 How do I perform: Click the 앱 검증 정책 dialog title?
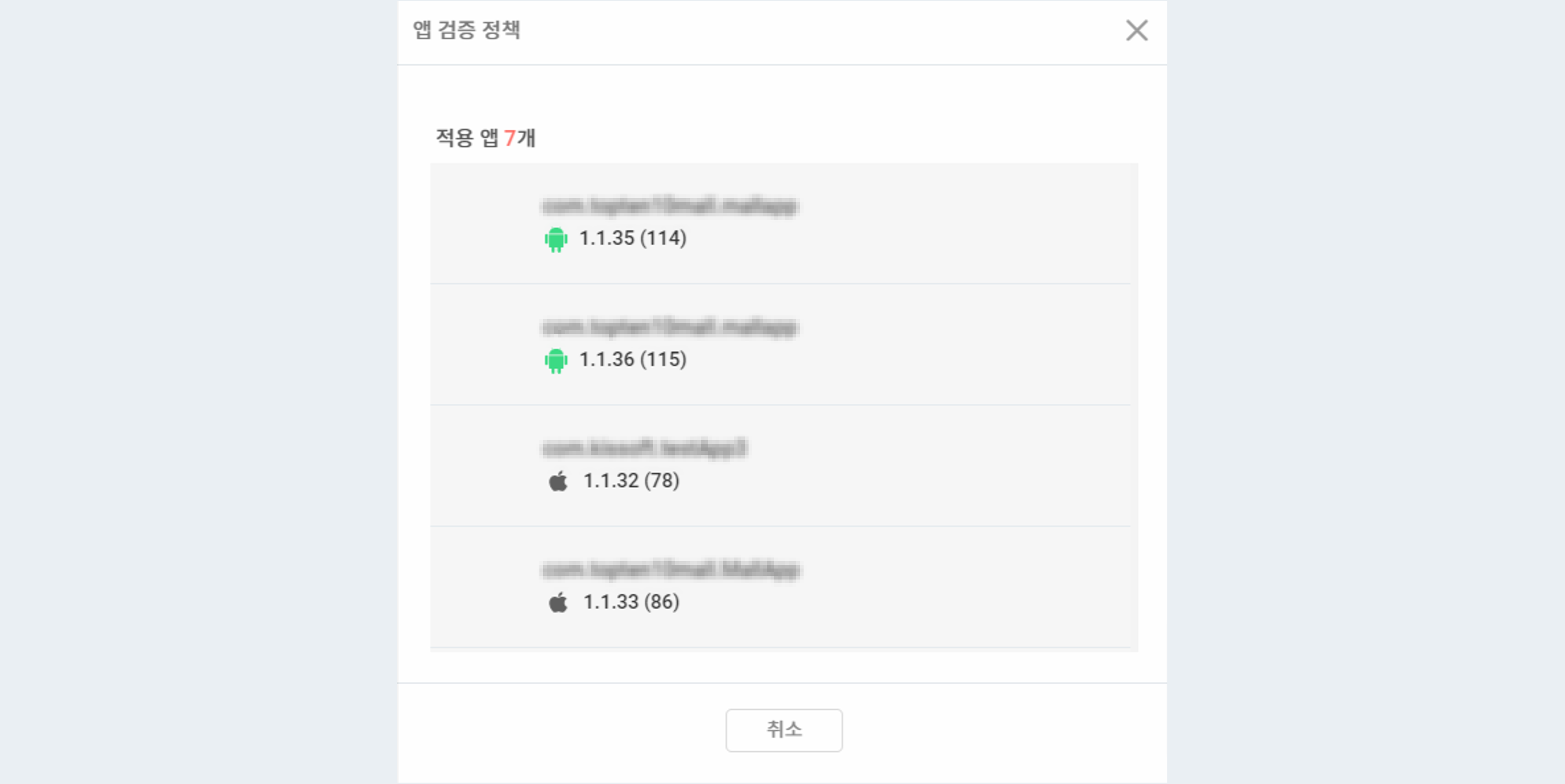pyautogui.click(x=466, y=30)
